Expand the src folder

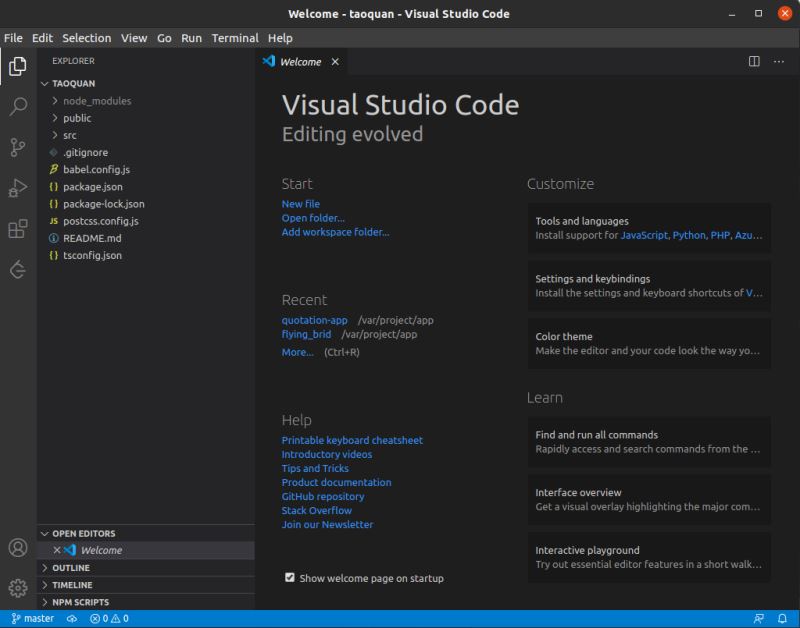pos(70,135)
